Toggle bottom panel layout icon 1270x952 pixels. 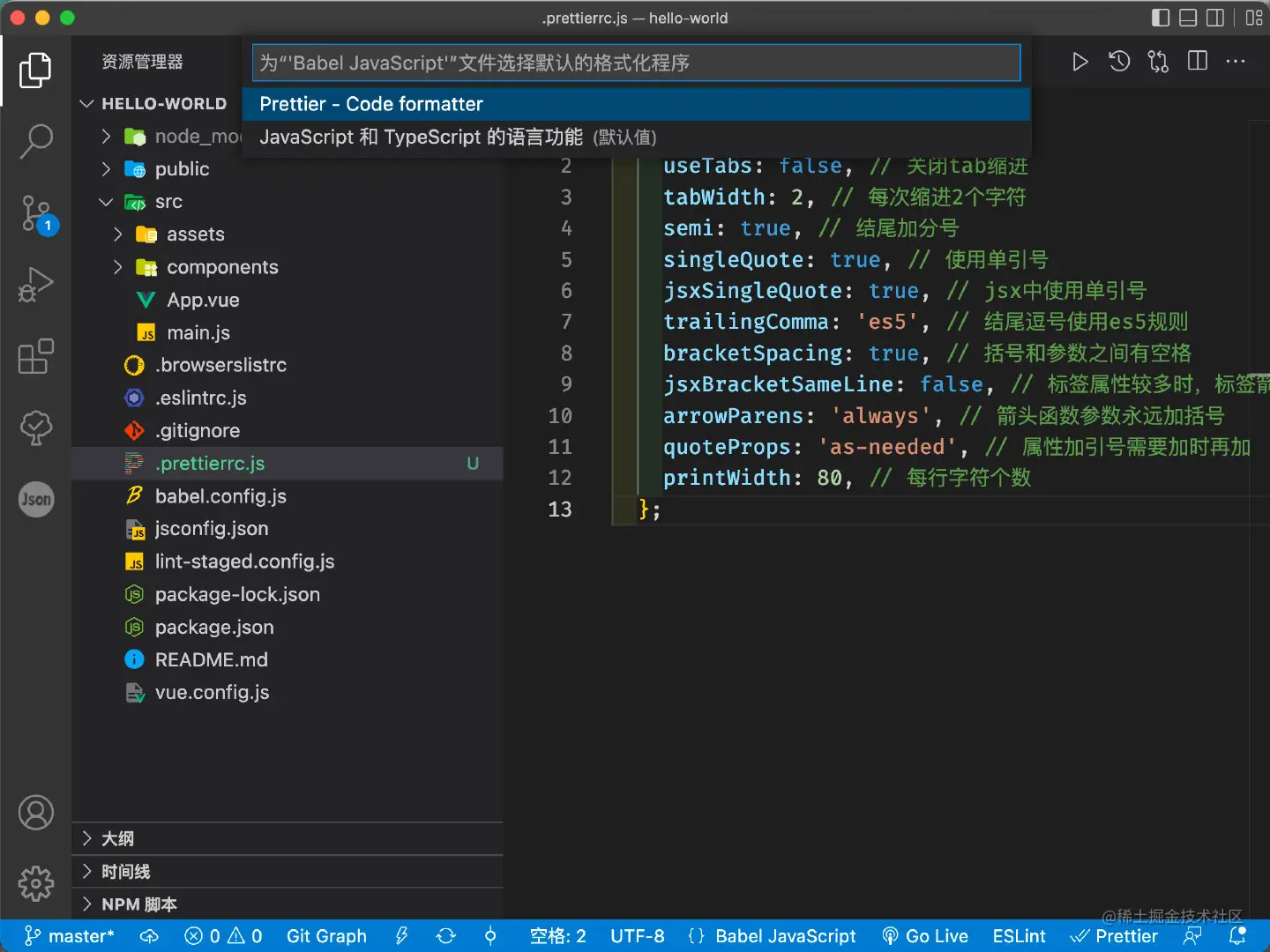[x=1188, y=18]
